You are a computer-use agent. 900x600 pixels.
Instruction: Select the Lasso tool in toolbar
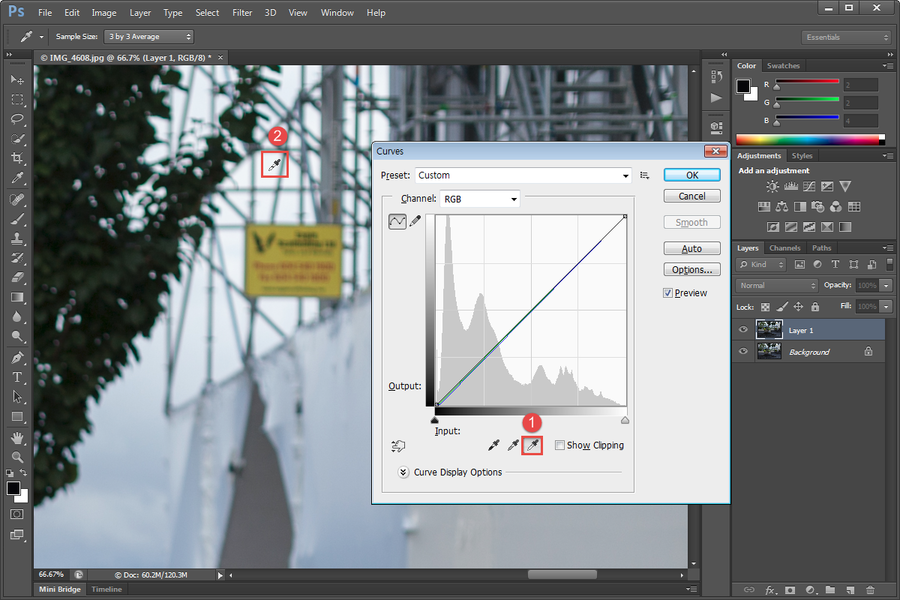click(17, 119)
